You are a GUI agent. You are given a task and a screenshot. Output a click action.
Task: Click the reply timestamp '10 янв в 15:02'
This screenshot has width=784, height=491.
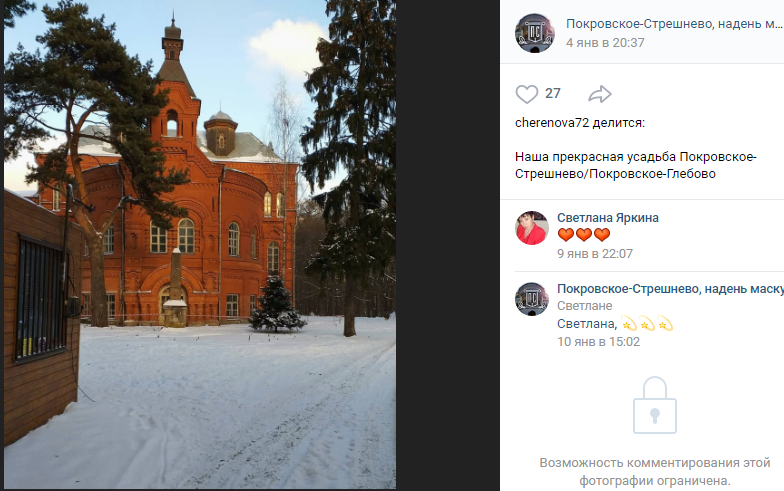(x=598, y=342)
